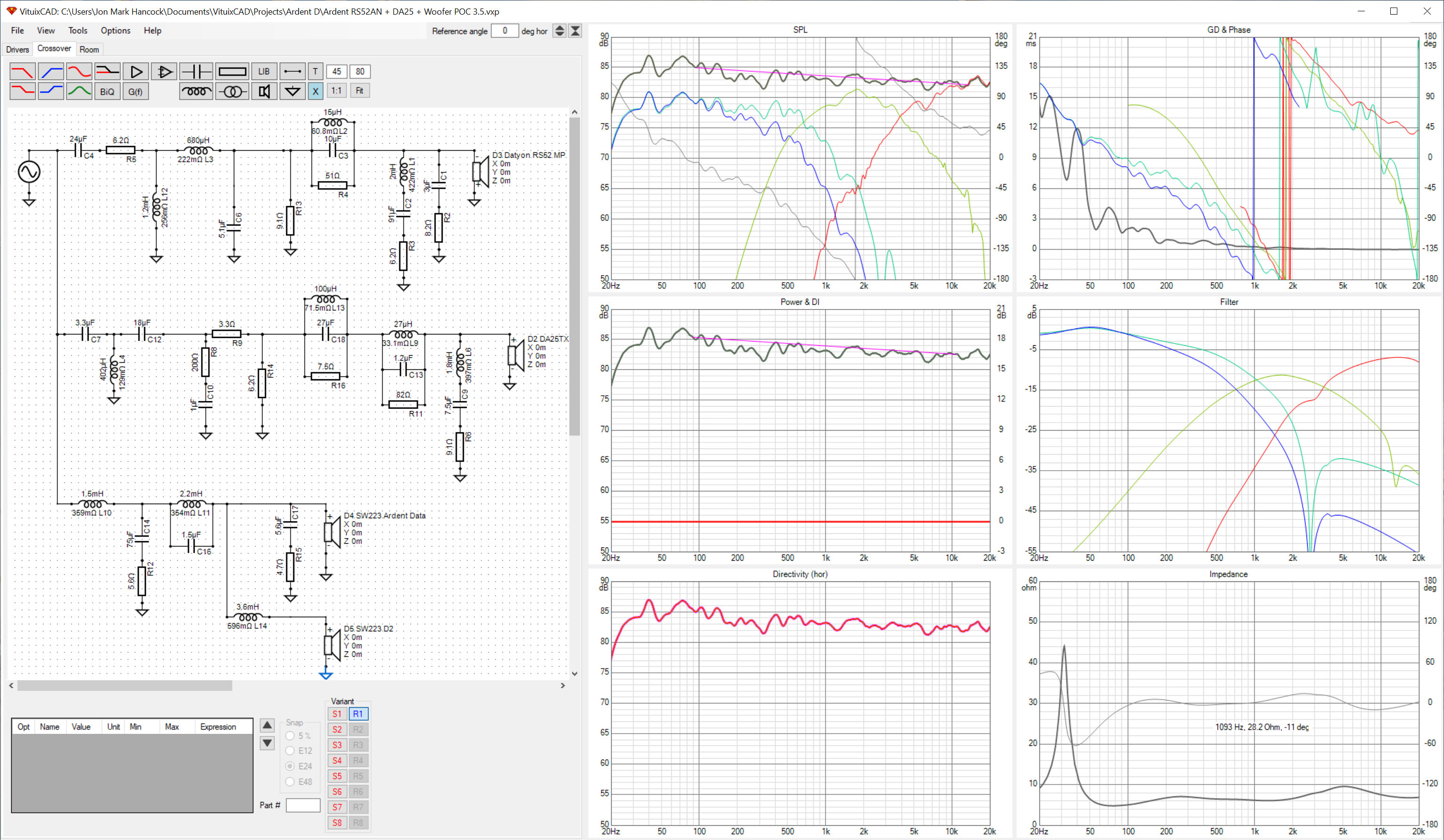Image resolution: width=1444 pixels, height=840 pixels.
Task: Click the schematic horizontal scrollbar
Action: click(x=286, y=685)
